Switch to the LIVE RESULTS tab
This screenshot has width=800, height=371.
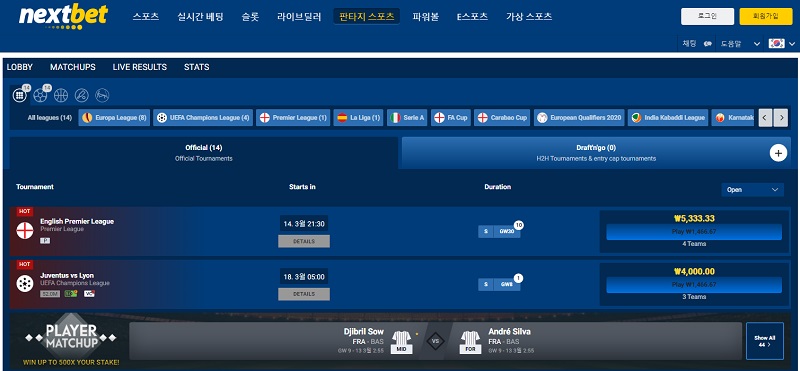(140, 67)
